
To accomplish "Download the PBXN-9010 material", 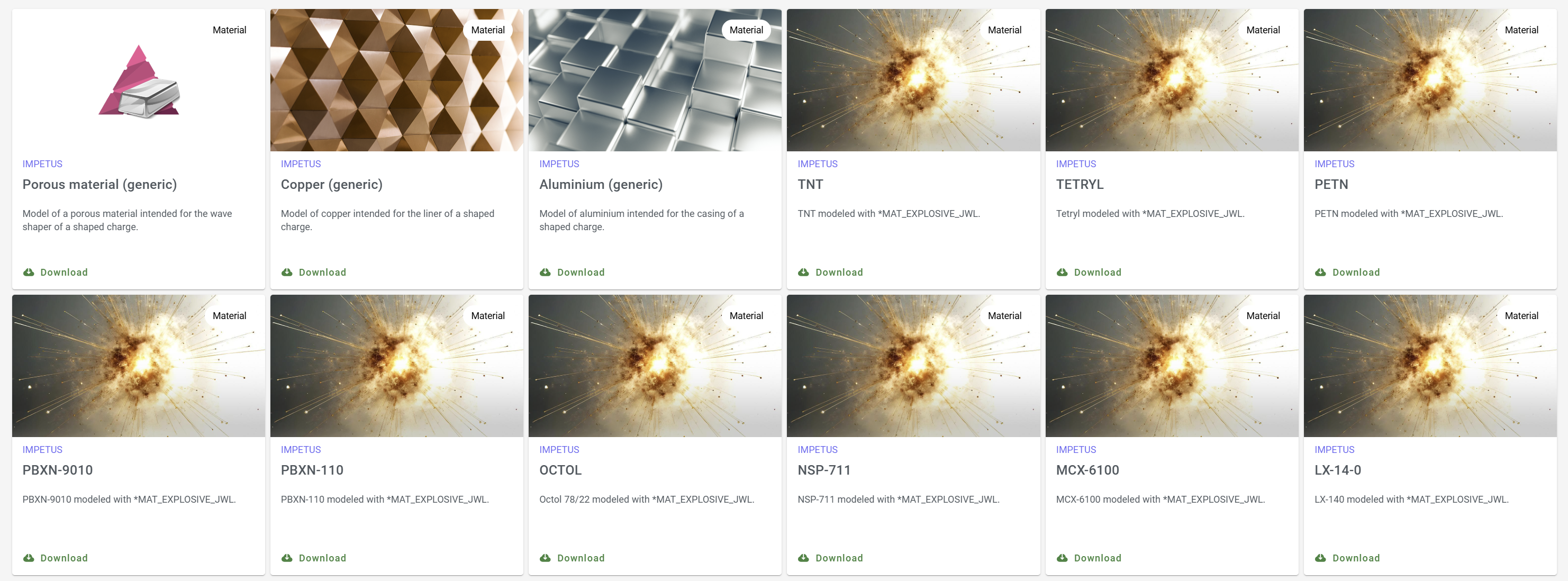I will [56, 558].
